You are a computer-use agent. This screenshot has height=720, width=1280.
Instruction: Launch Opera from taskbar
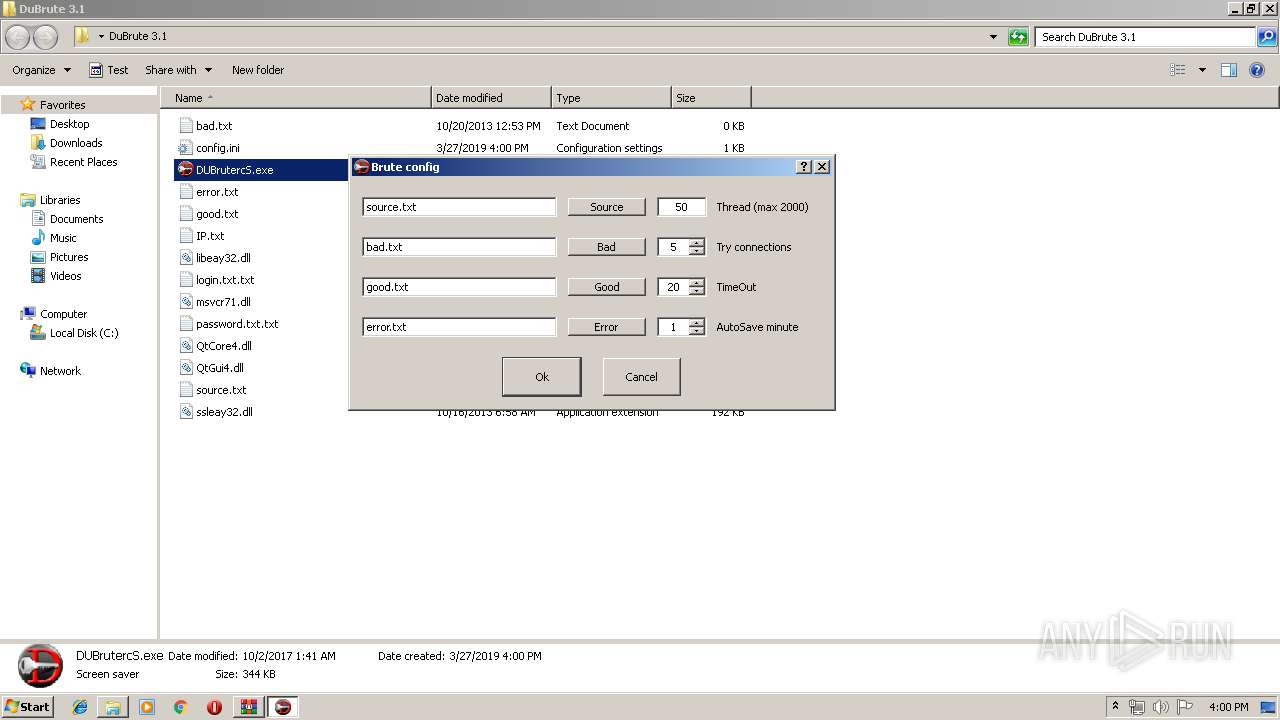[214, 707]
